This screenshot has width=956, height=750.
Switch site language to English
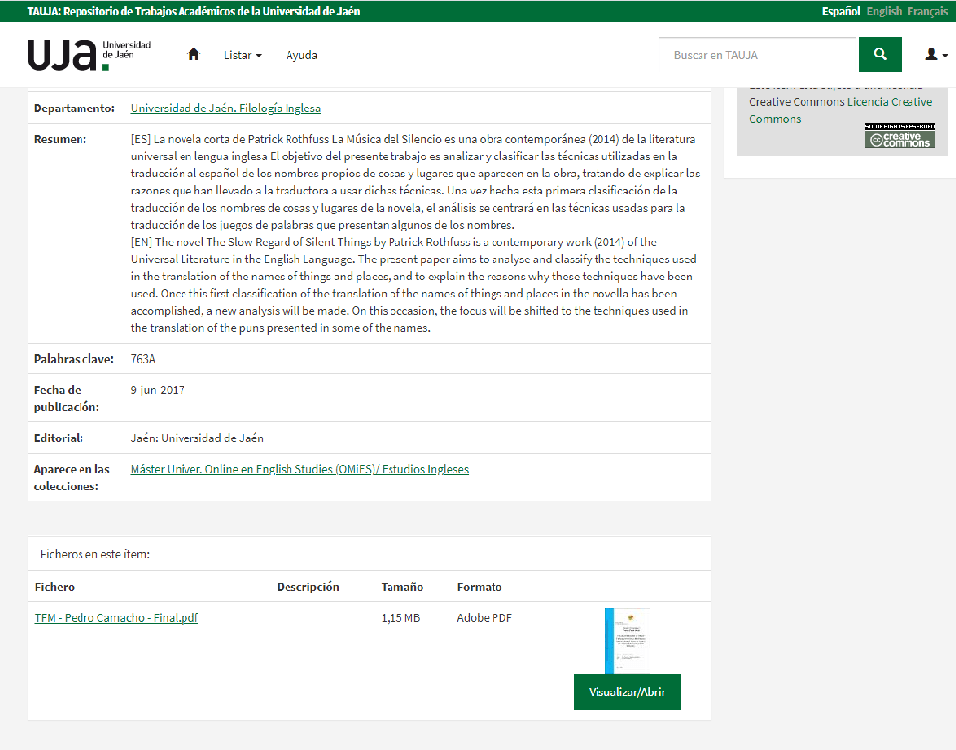point(884,11)
